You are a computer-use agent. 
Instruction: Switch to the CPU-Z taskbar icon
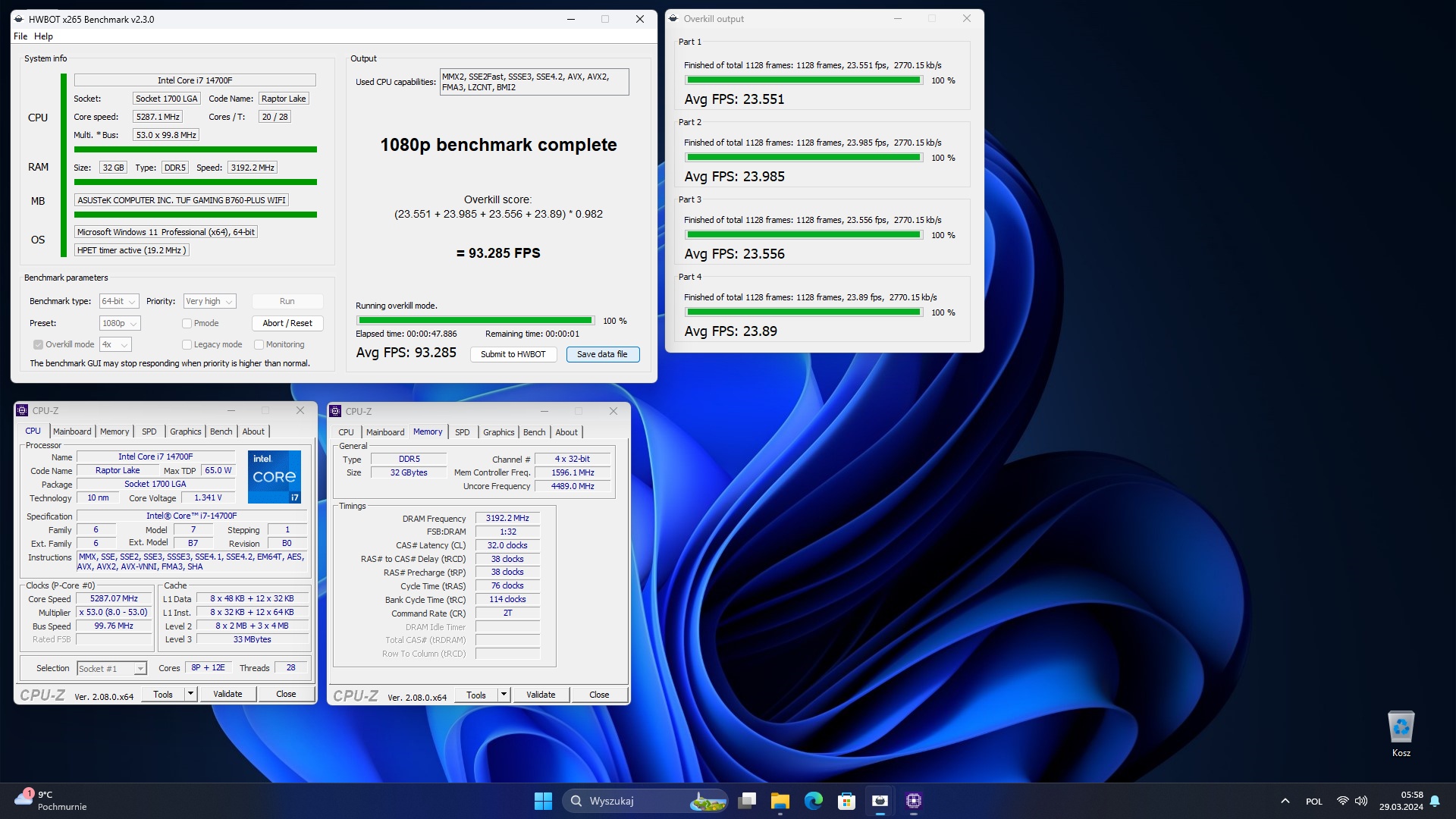pos(913,801)
